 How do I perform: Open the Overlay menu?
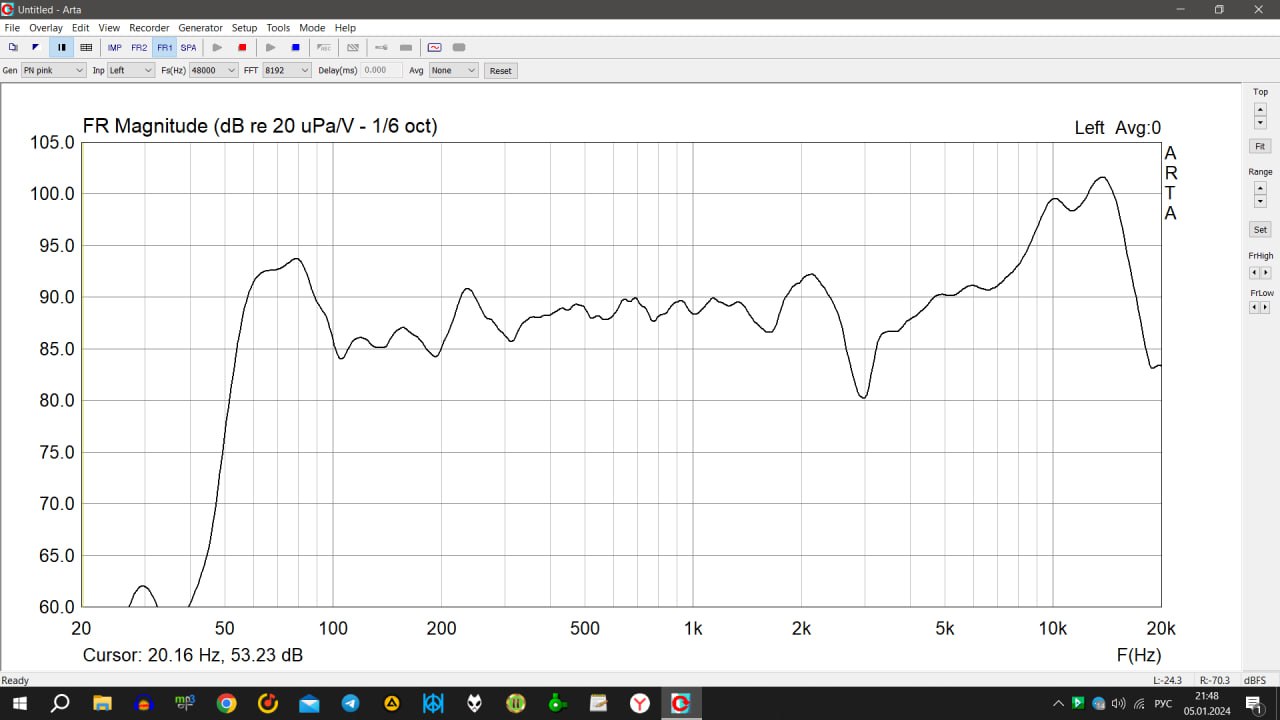46,28
